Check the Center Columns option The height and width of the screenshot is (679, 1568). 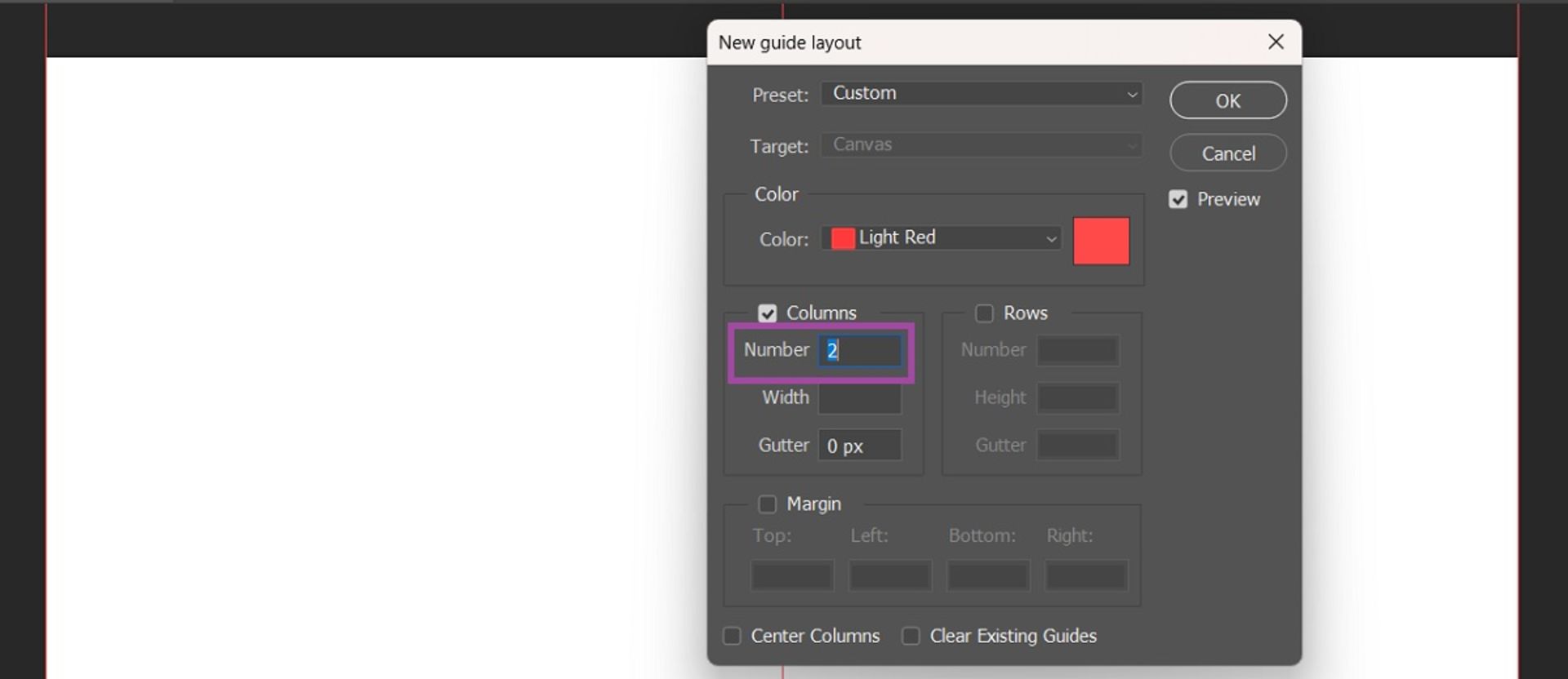(x=733, y=636)
